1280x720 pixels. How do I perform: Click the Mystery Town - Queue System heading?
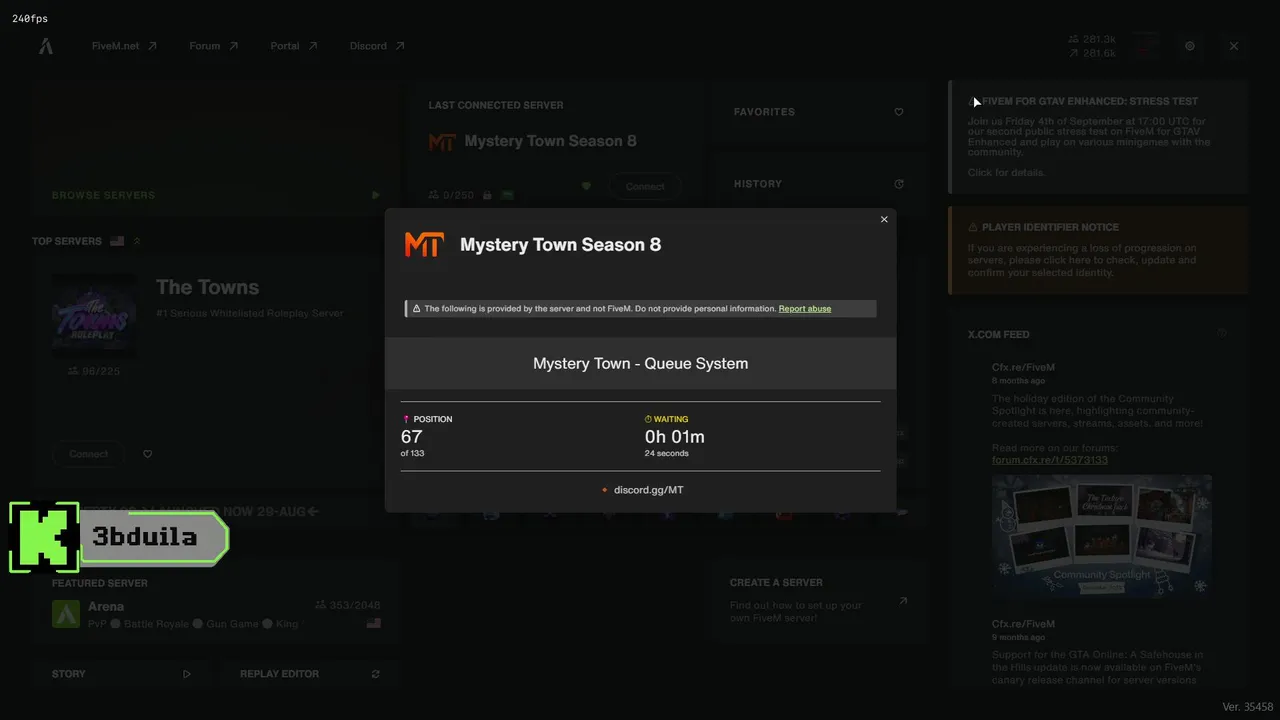tap(640, 364)
